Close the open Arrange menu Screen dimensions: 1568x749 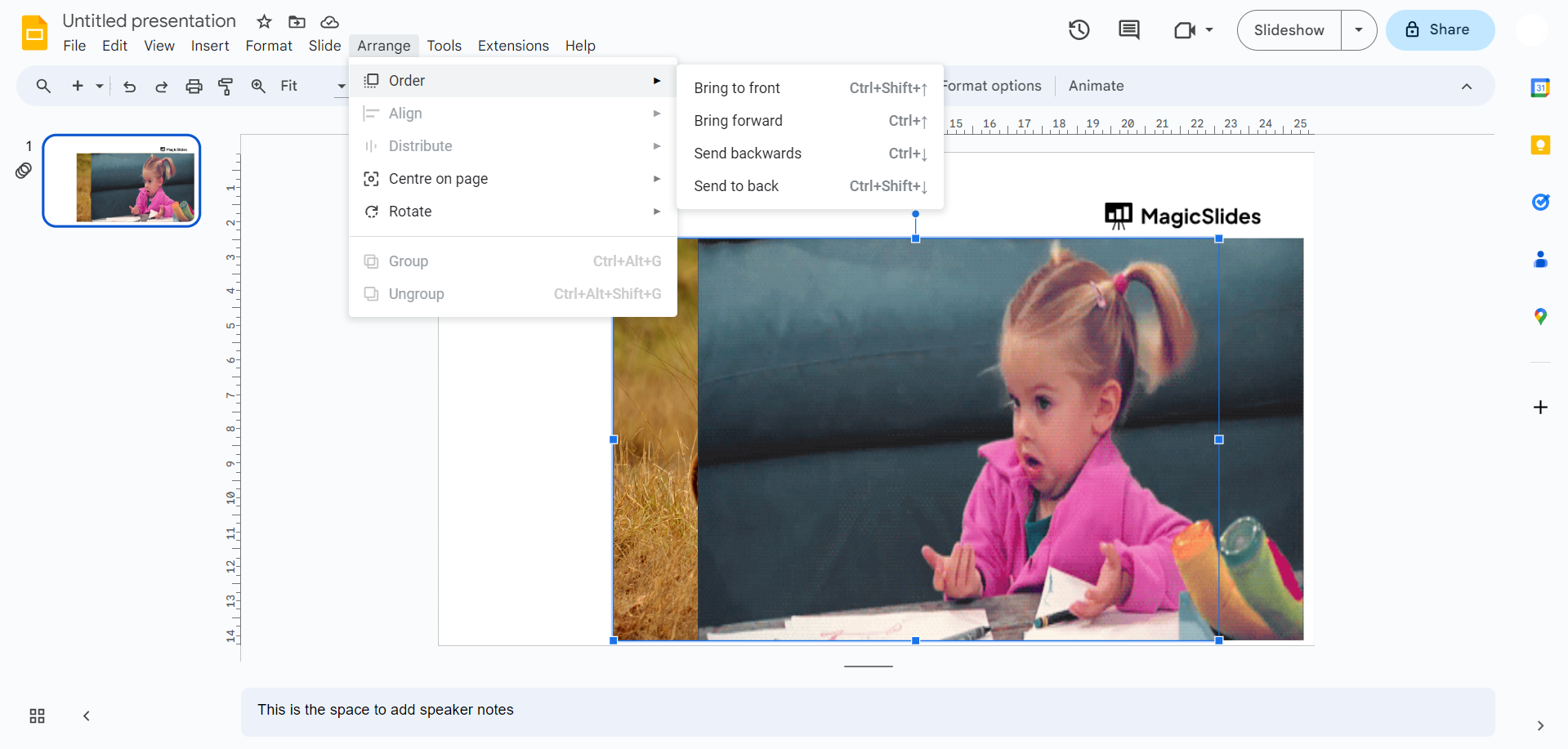[384, 46]
